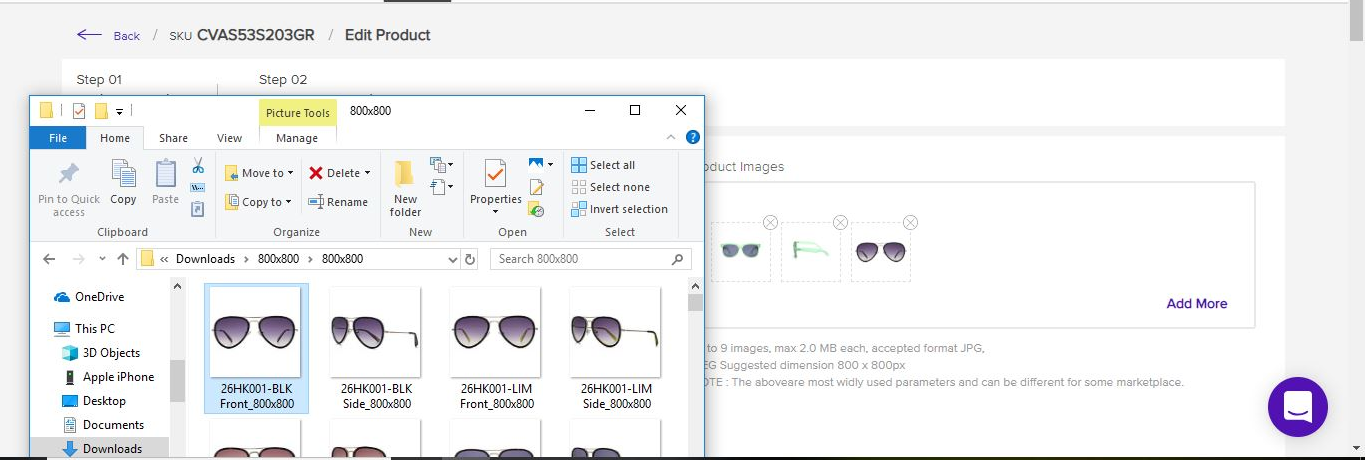The image size is (1365, 460).
Task: Switch to the View tab
Action: click(229, 138)
